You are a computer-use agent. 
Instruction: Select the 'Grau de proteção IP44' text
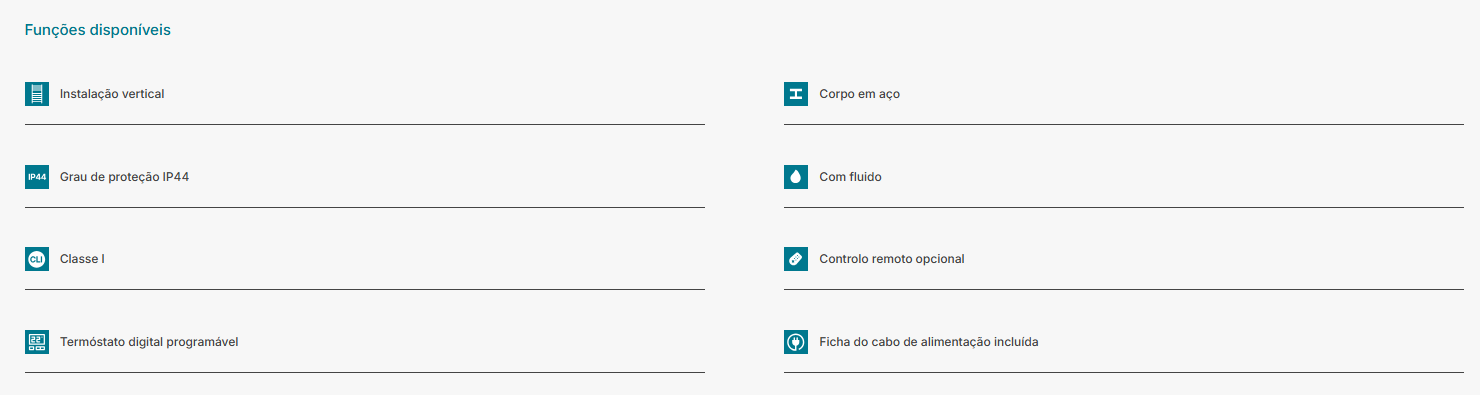[x=124, y=177]
